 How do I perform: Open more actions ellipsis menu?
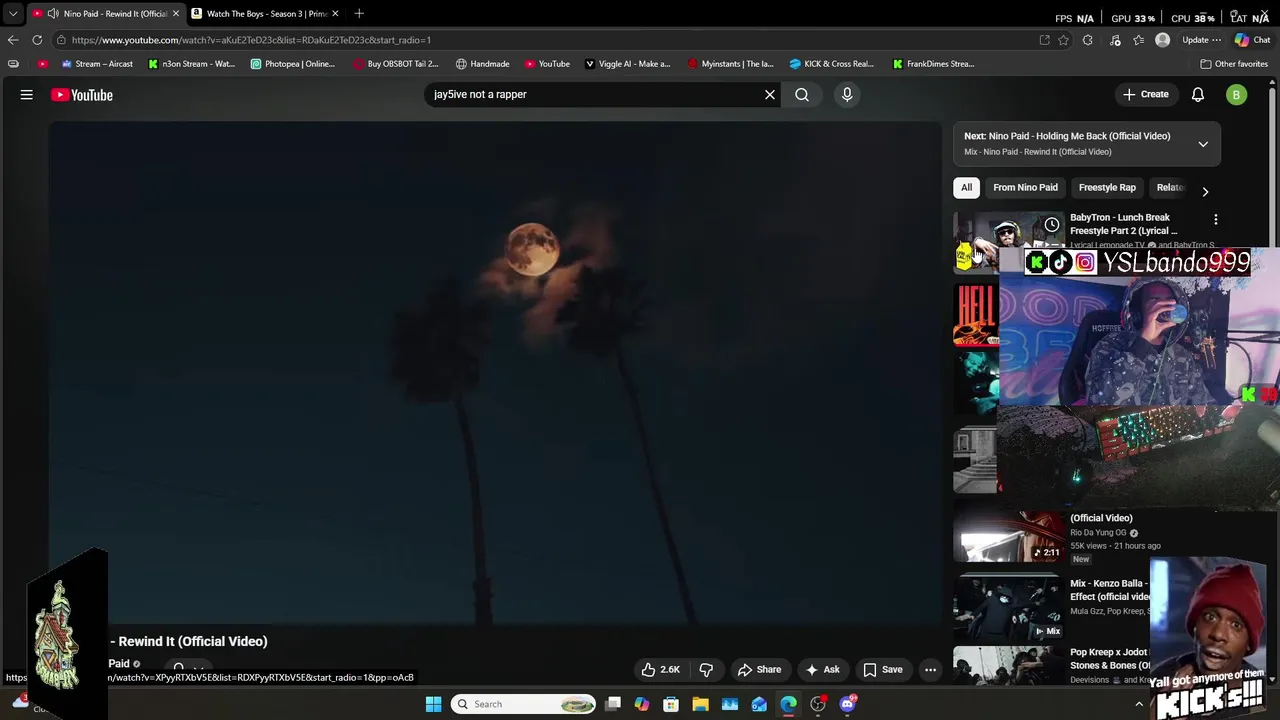click(x=930, y=670)
